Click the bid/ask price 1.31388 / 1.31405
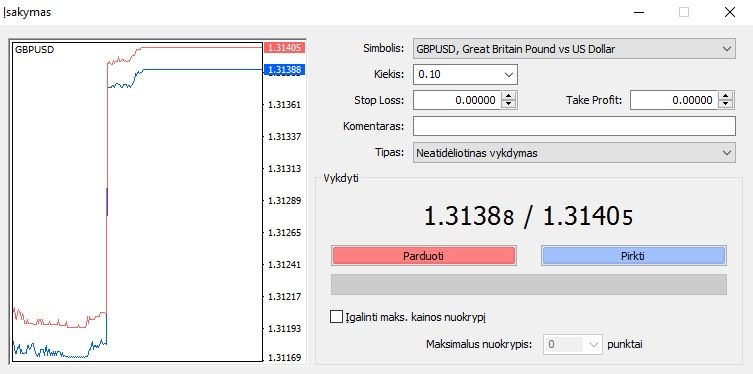Viewport: 753px width, 374px height. tap(528, 217)
